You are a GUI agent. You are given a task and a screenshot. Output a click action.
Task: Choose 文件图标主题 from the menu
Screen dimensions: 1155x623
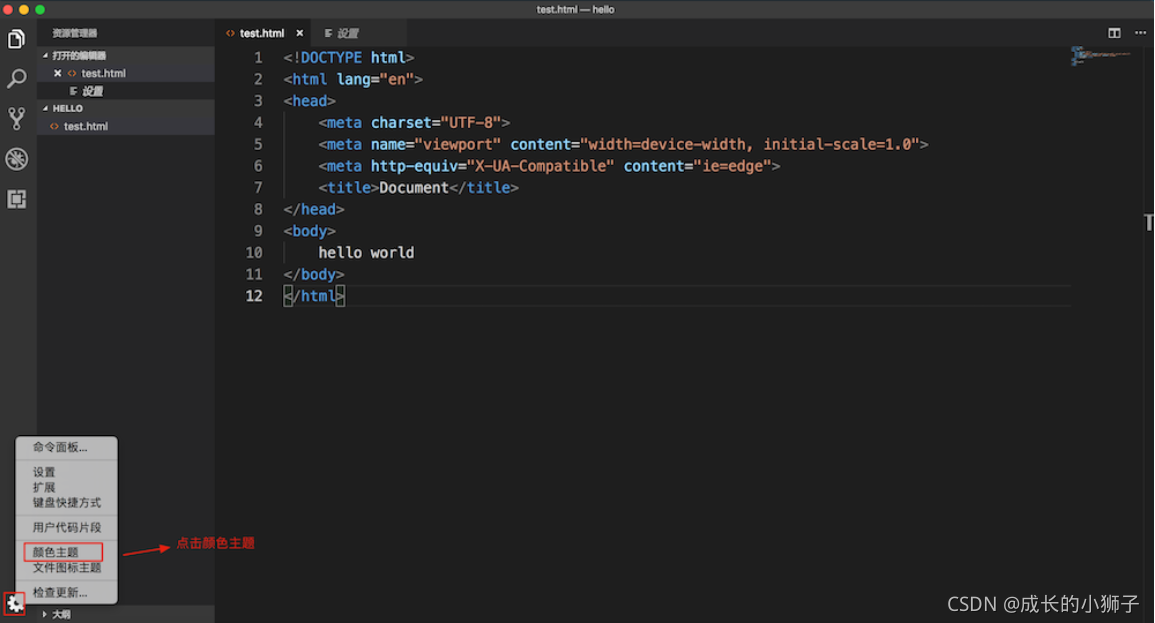(x=66, y=568)
